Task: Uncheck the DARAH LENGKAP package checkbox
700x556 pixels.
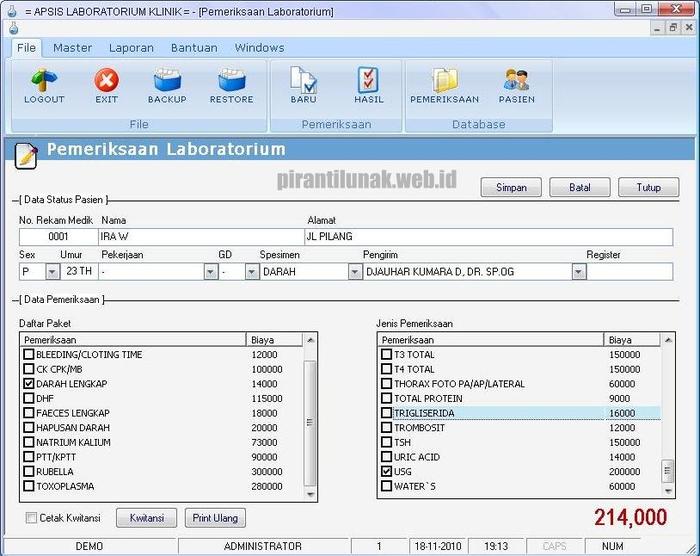Action: (28, 384)
